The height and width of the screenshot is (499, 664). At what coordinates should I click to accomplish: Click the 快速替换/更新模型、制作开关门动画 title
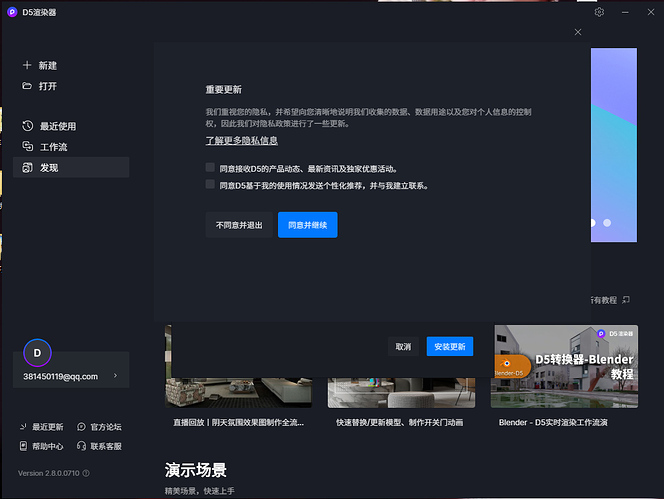(399, 422)
